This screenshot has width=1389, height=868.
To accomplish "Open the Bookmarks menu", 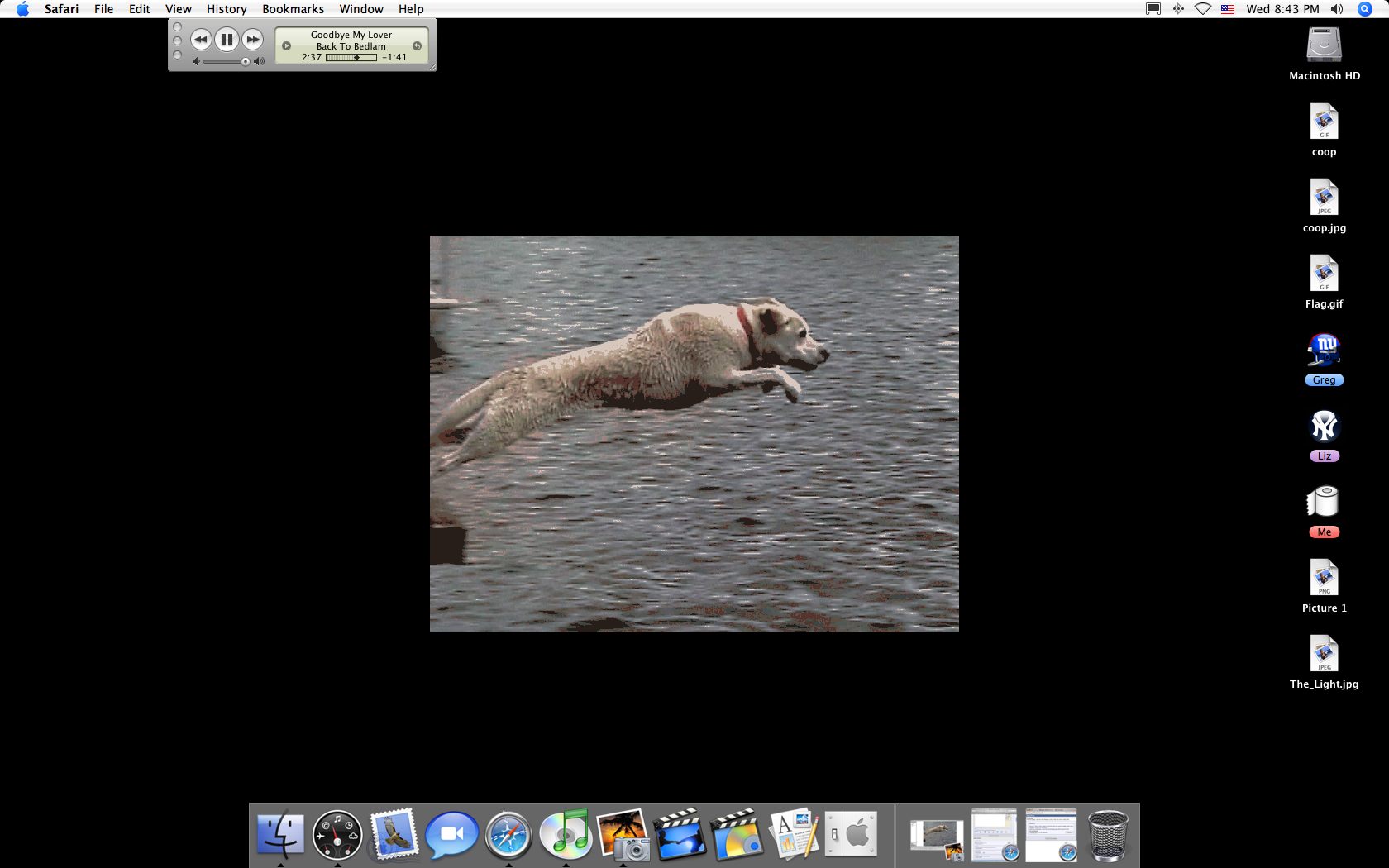I will click(x=293, y=9).
